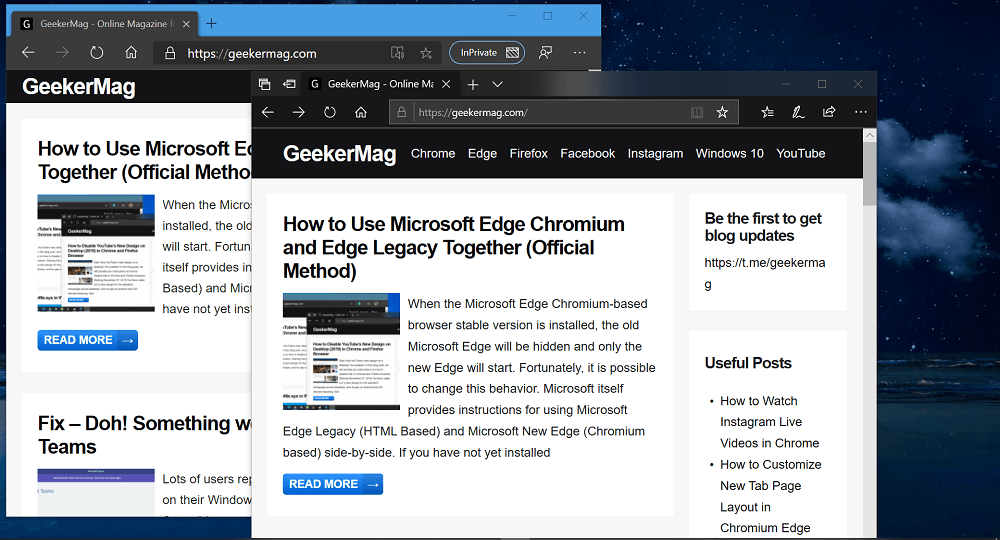The image size is (1000, 540).
Task: Add new tab in Edge Legacy window
Action: pyautogui.click(x=473, y=84)
